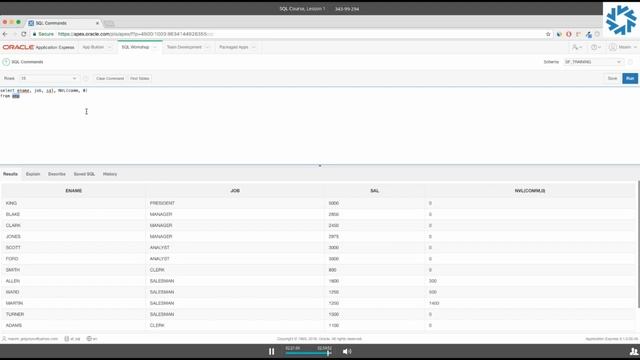Open the App Builder tab
Screen dimensions: 640x360
pos(93,47)
